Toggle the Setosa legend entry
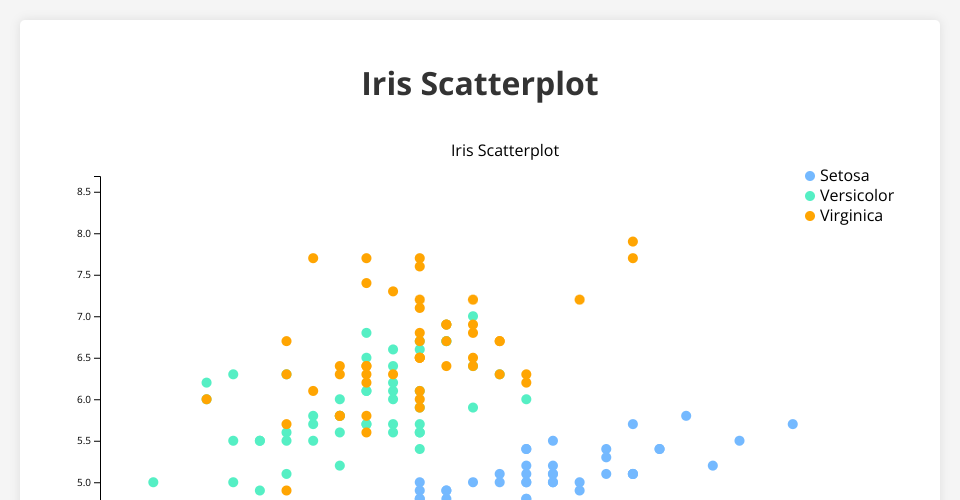Image resolution: width=960 pixels, height=500 pixels. [844, 176]
